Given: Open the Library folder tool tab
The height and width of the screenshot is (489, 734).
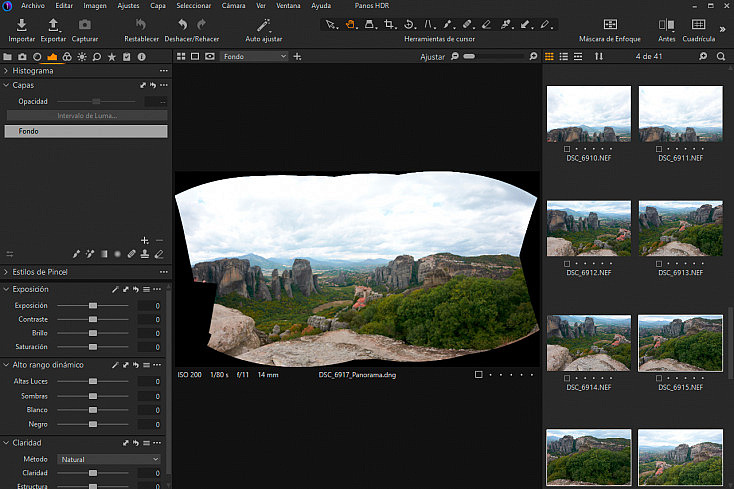Looking at the screenshot, I should pyautogui.click(x=7, y=57).
